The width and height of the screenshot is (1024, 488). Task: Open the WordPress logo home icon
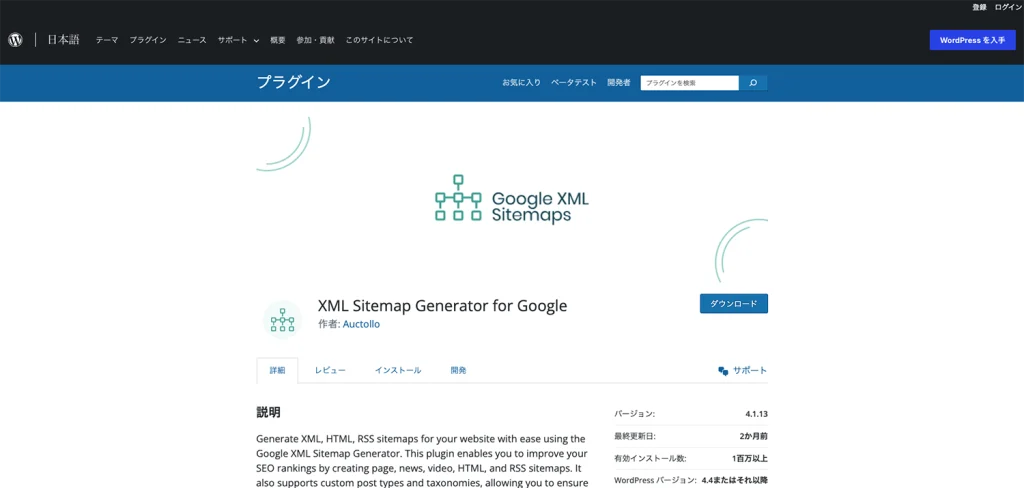click(15, 40)
